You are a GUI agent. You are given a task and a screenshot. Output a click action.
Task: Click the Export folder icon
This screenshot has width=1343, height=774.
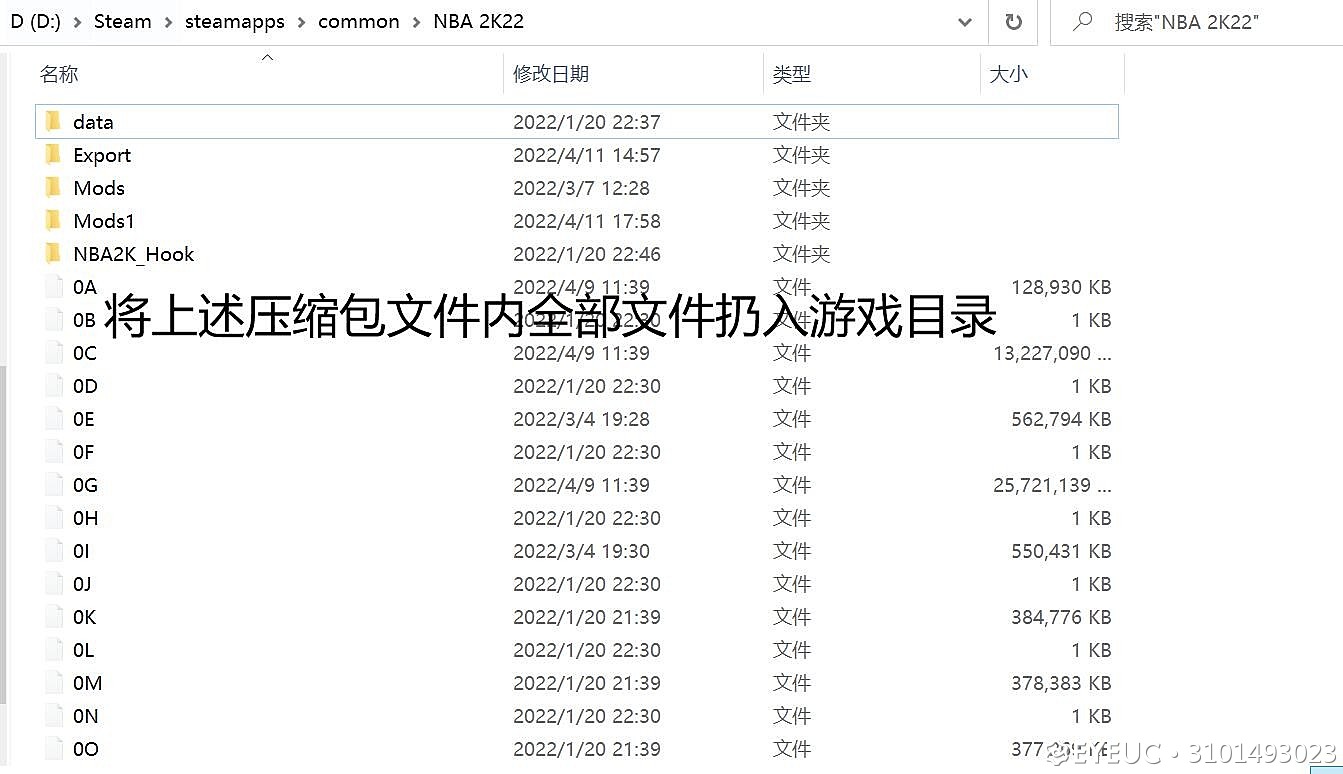point(53,155)
